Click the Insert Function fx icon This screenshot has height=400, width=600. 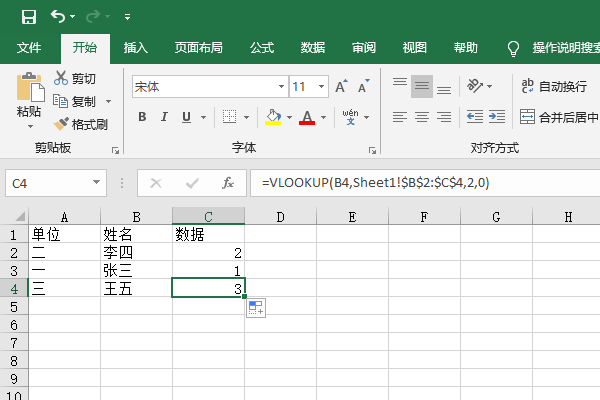click(x=228, y=183)
